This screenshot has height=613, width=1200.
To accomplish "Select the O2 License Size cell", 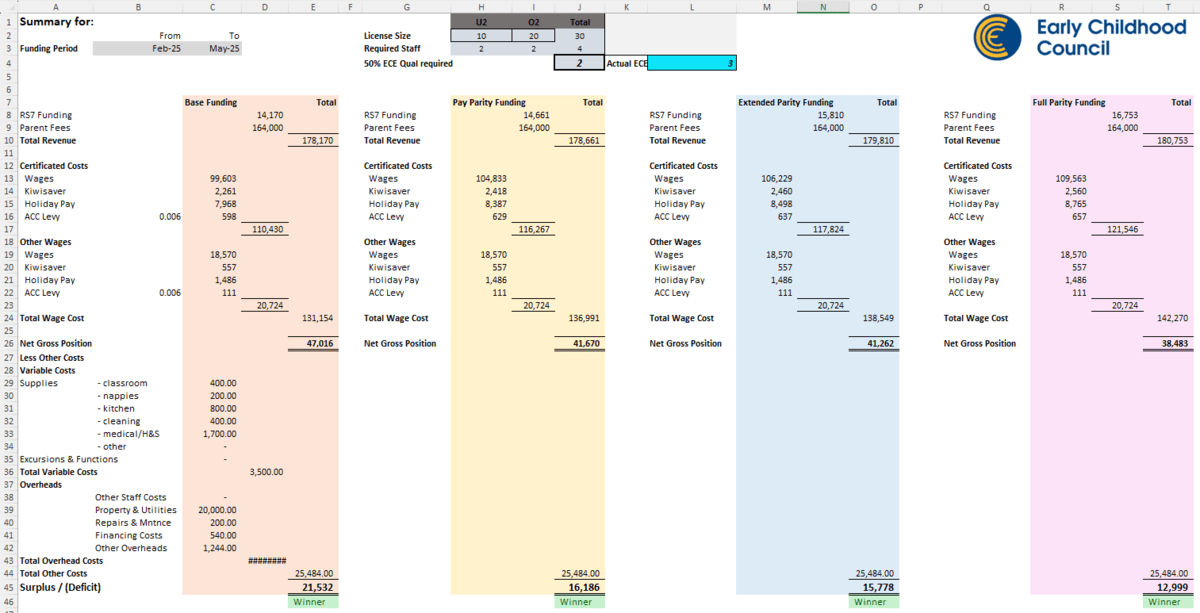I will (532, 35).
